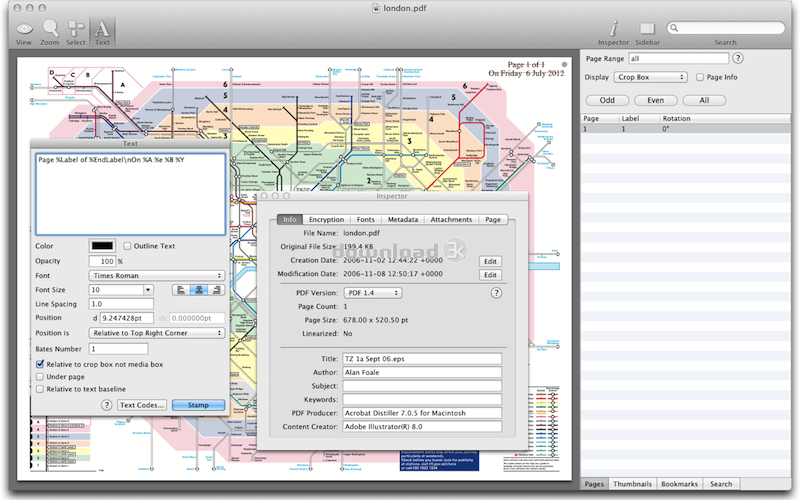Open Display Crop Box dropdown
Viewport: 800px width, 500px height.
point(651,77)
